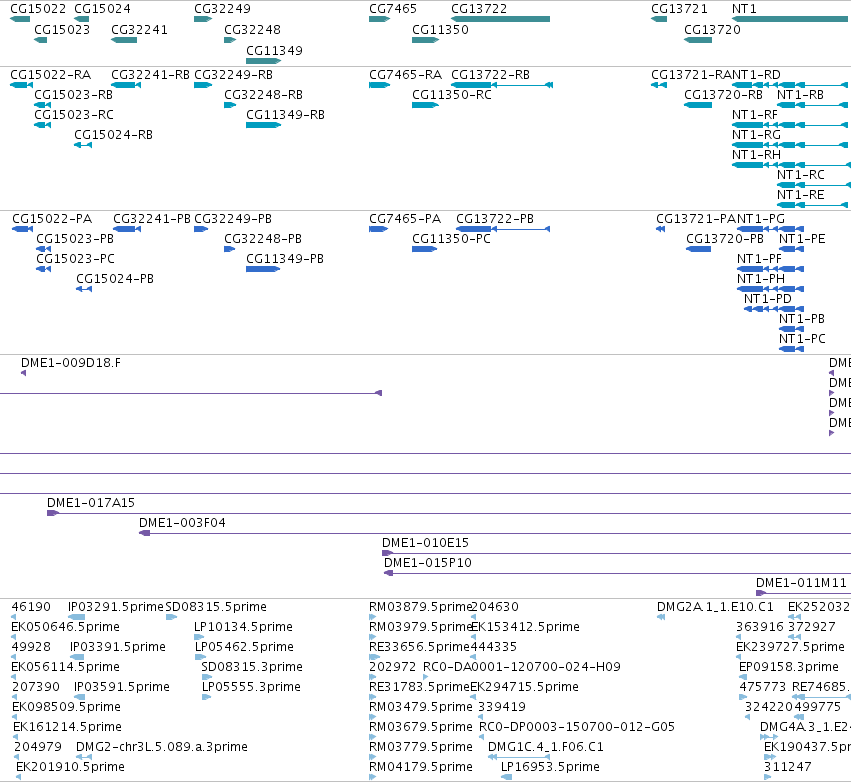The width and height of the screenshot is (851, 782).
Task: Click protein CG13720-PB
Action: point(725,239)
